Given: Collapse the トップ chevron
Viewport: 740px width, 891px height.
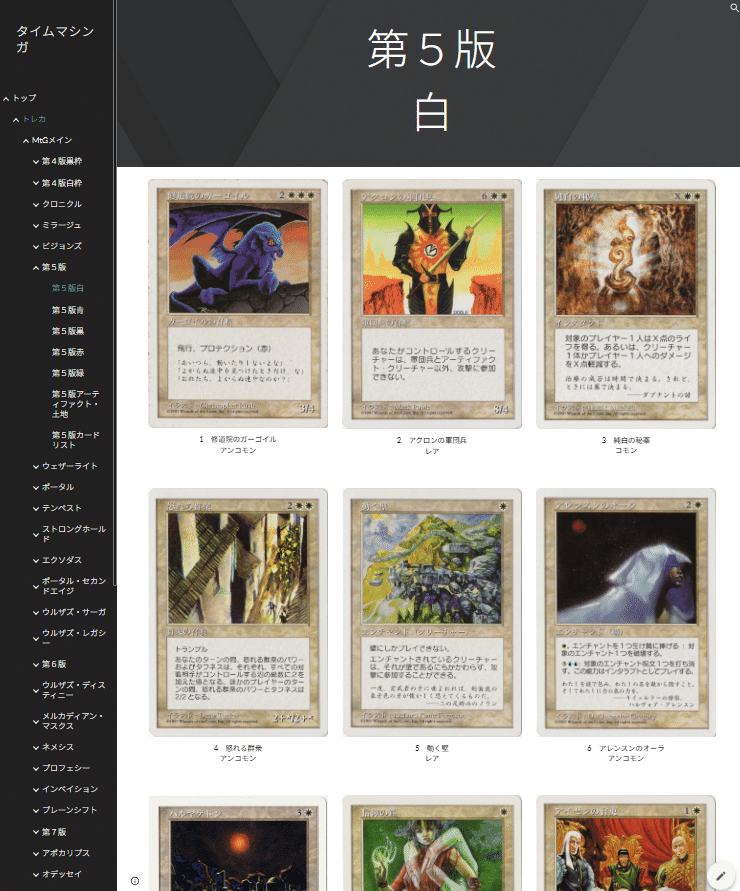Looking at the screenshot, I should pyautogui.click(x=6, y=98).
